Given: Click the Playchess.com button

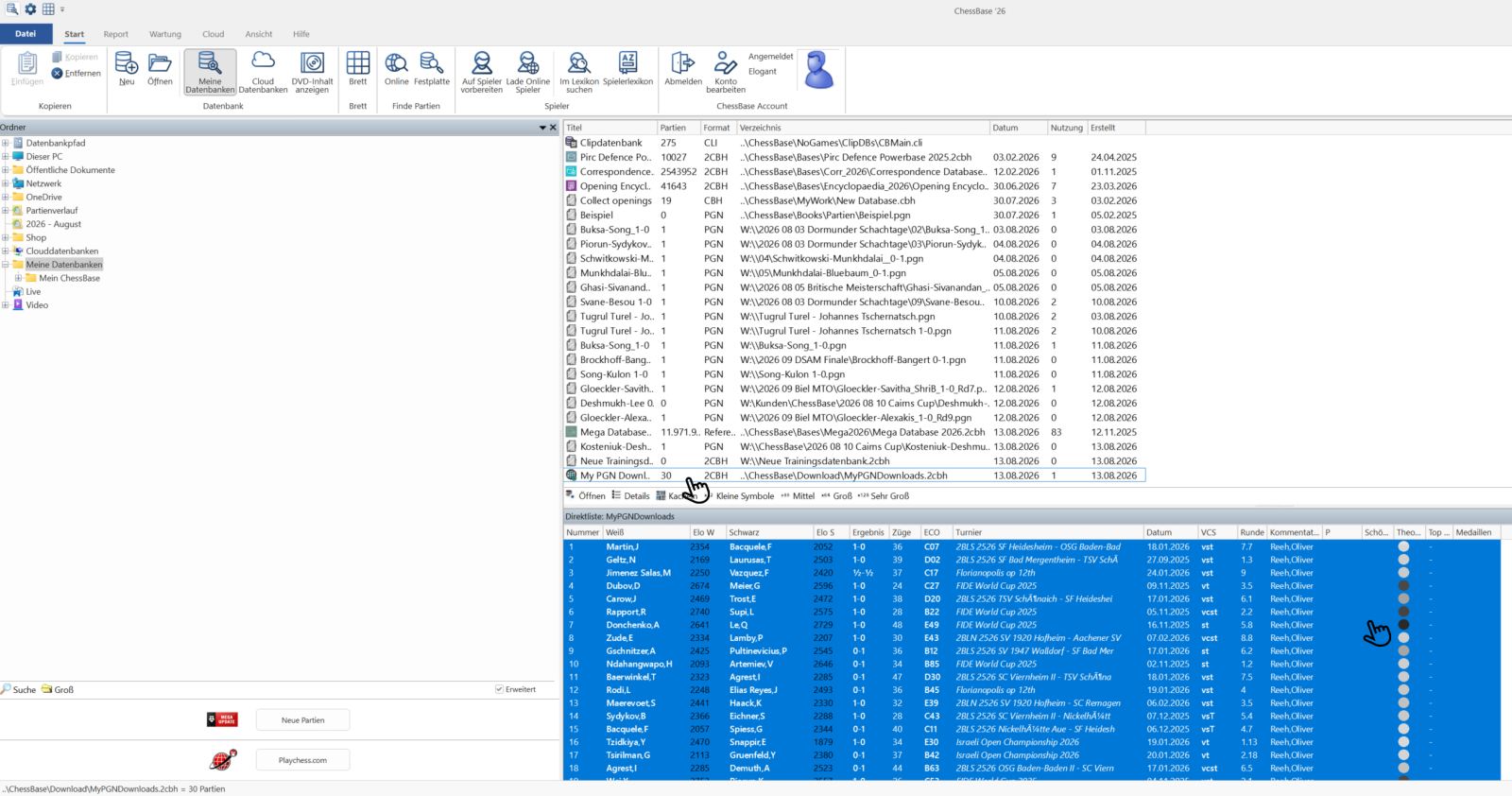Looking at the screenshot, I should [x=302, y=760].
